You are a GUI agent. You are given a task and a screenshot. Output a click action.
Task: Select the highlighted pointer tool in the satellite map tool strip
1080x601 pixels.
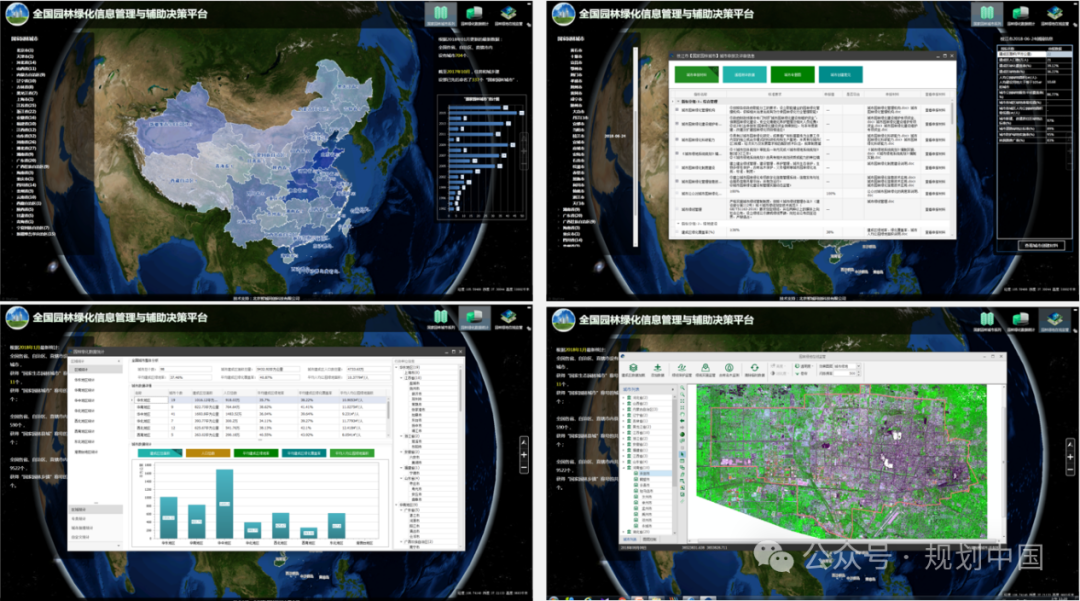tap(683, 455)
